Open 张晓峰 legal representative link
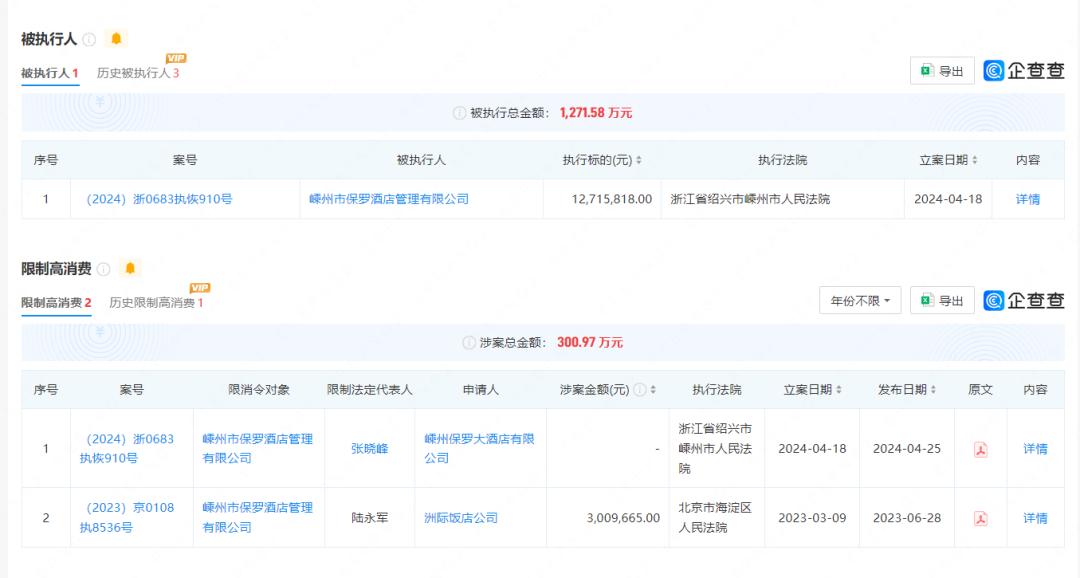The image size is (1080, 578). pos(369,448)
